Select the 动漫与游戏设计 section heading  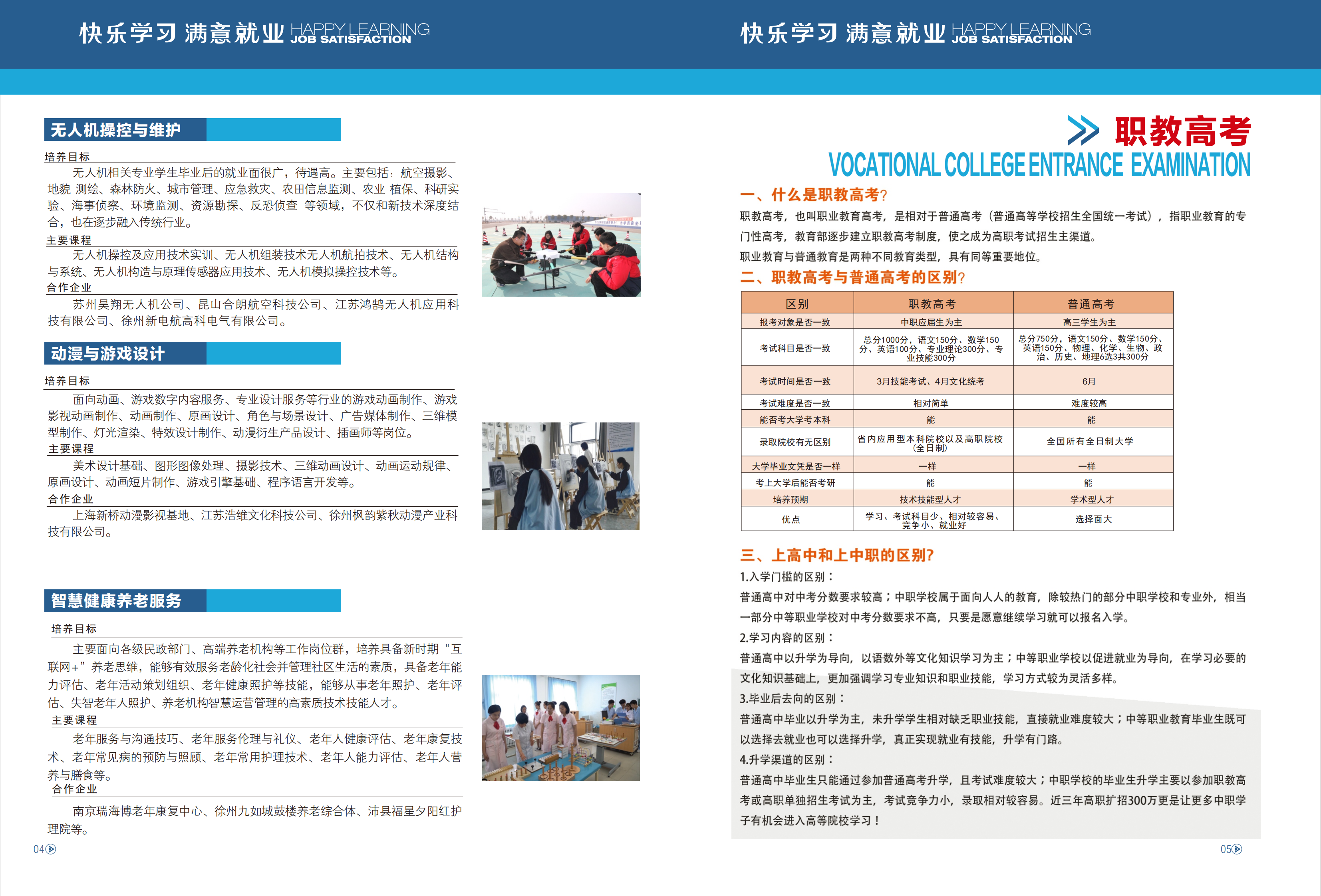click(x=108, y=353)
